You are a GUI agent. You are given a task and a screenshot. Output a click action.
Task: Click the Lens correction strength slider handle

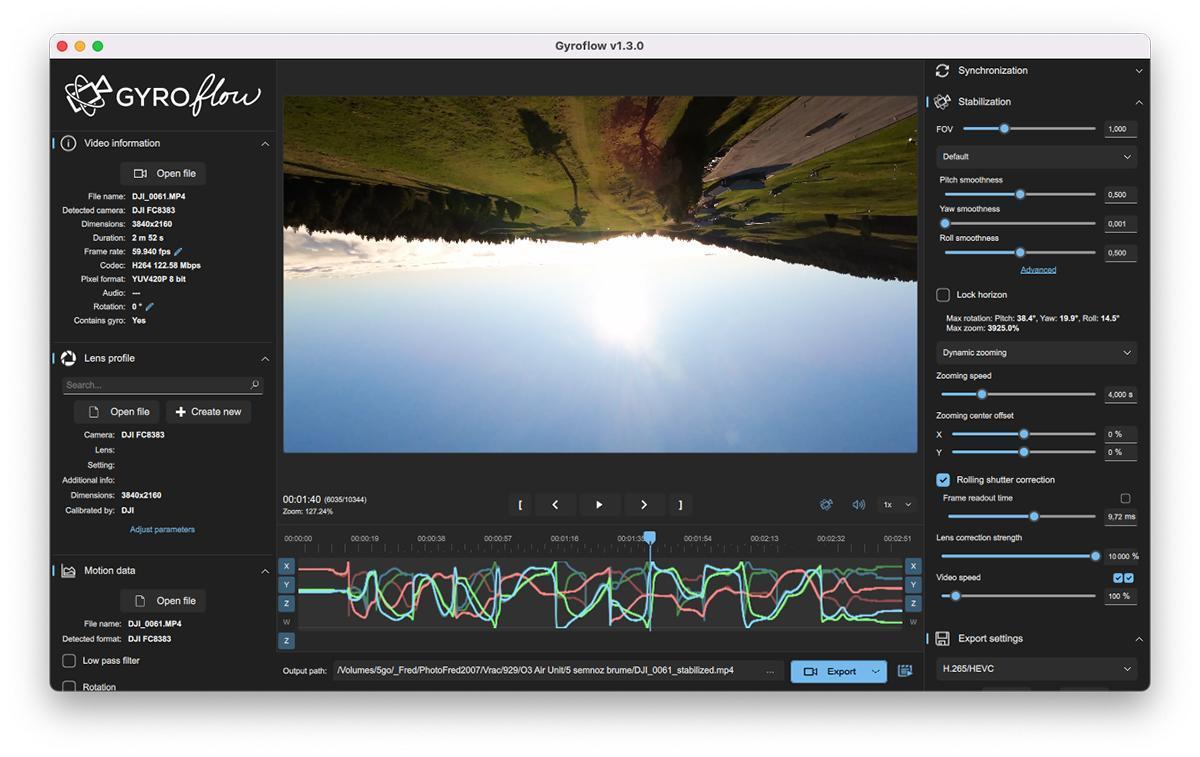point(1095,556)
